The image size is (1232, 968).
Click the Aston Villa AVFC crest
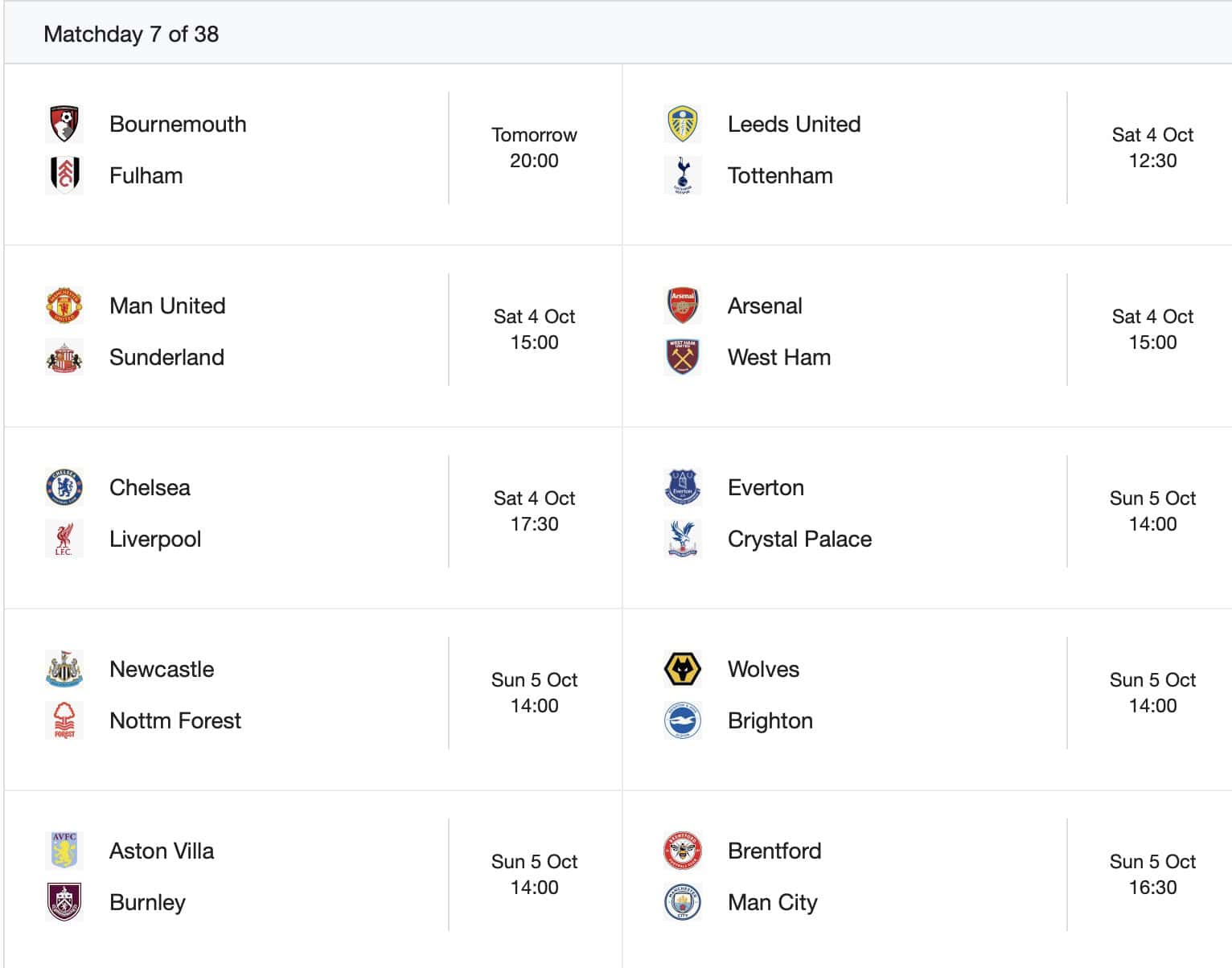pyautogui.click(x=64, y=851)
